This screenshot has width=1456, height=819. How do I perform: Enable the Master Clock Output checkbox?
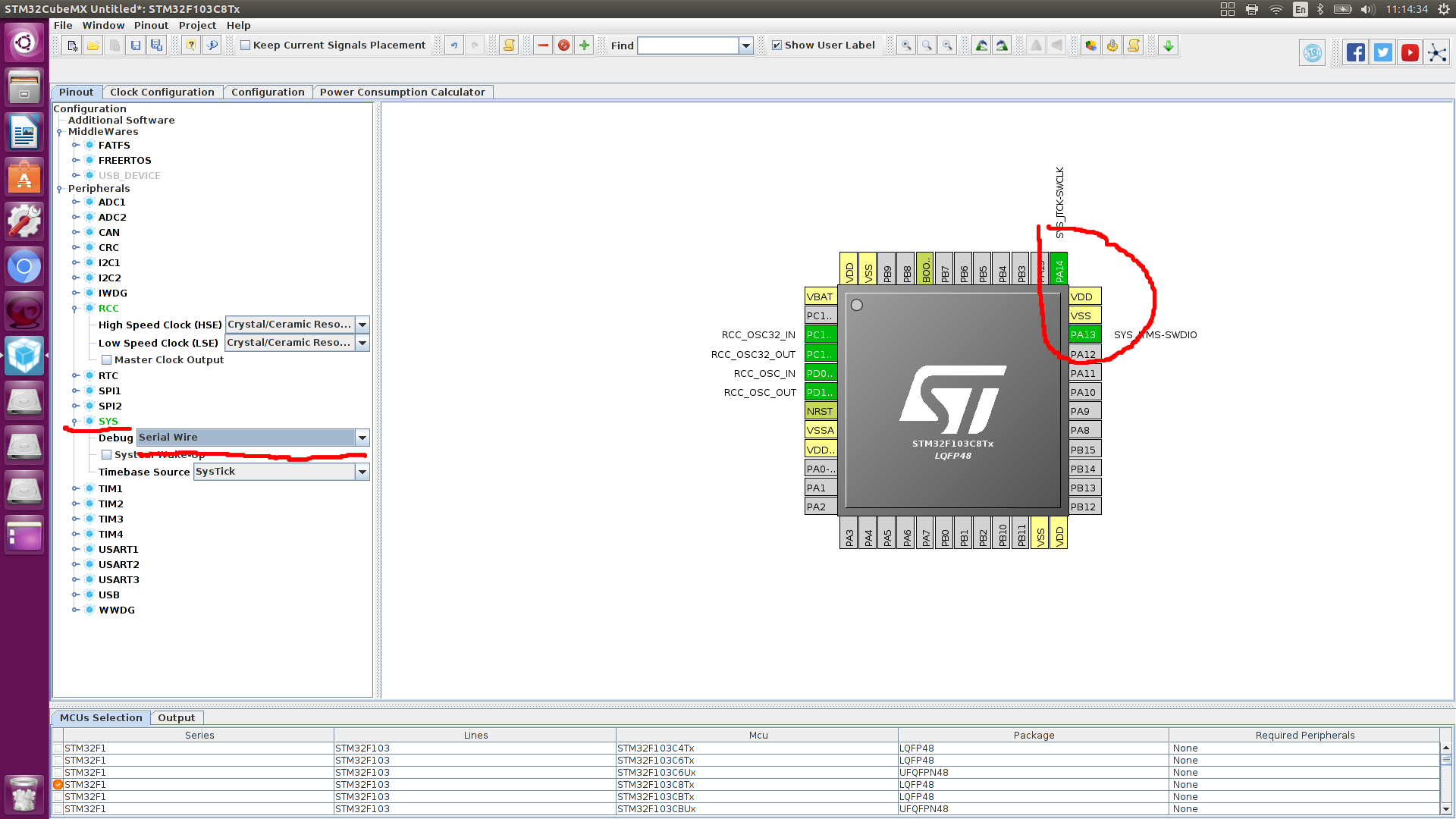pyautogui.click(x=107, y=360)
